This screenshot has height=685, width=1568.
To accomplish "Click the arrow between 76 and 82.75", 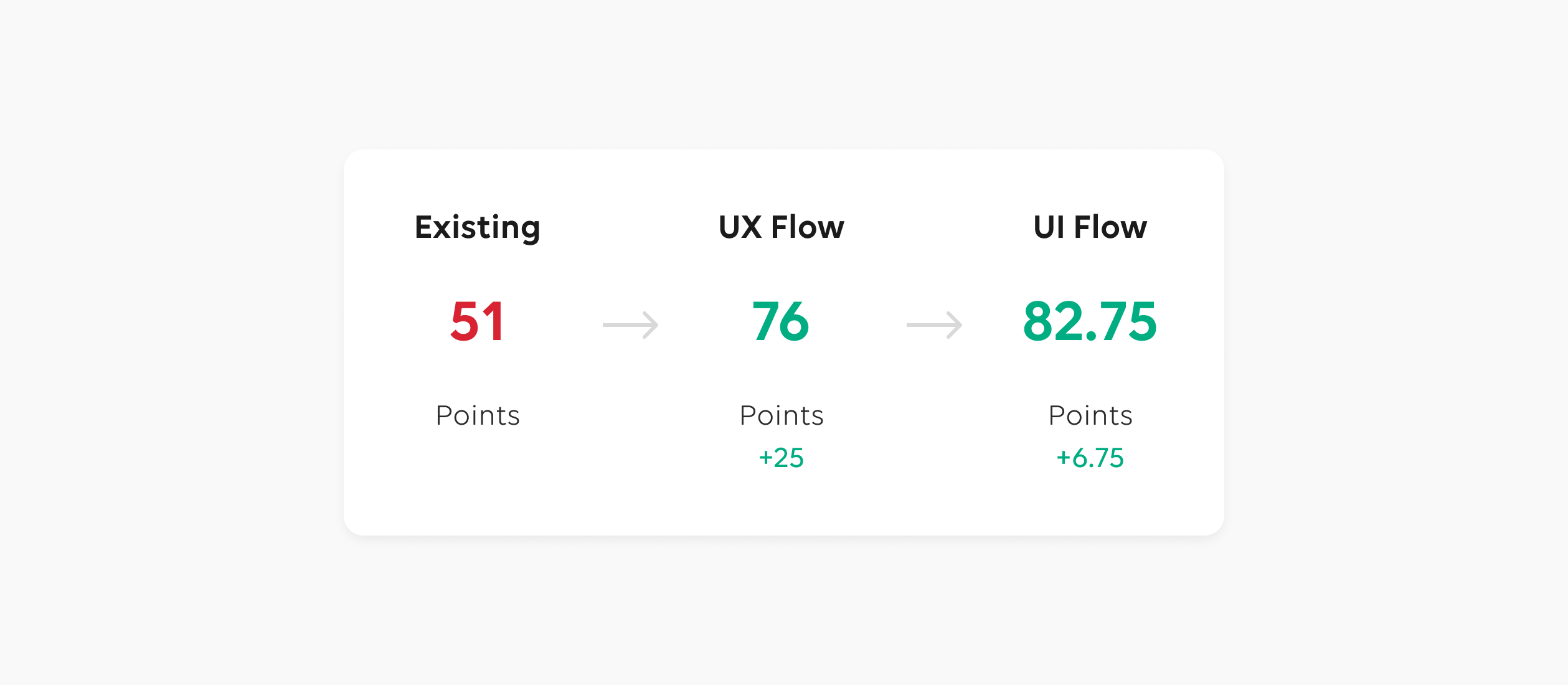I will [934, 324].
